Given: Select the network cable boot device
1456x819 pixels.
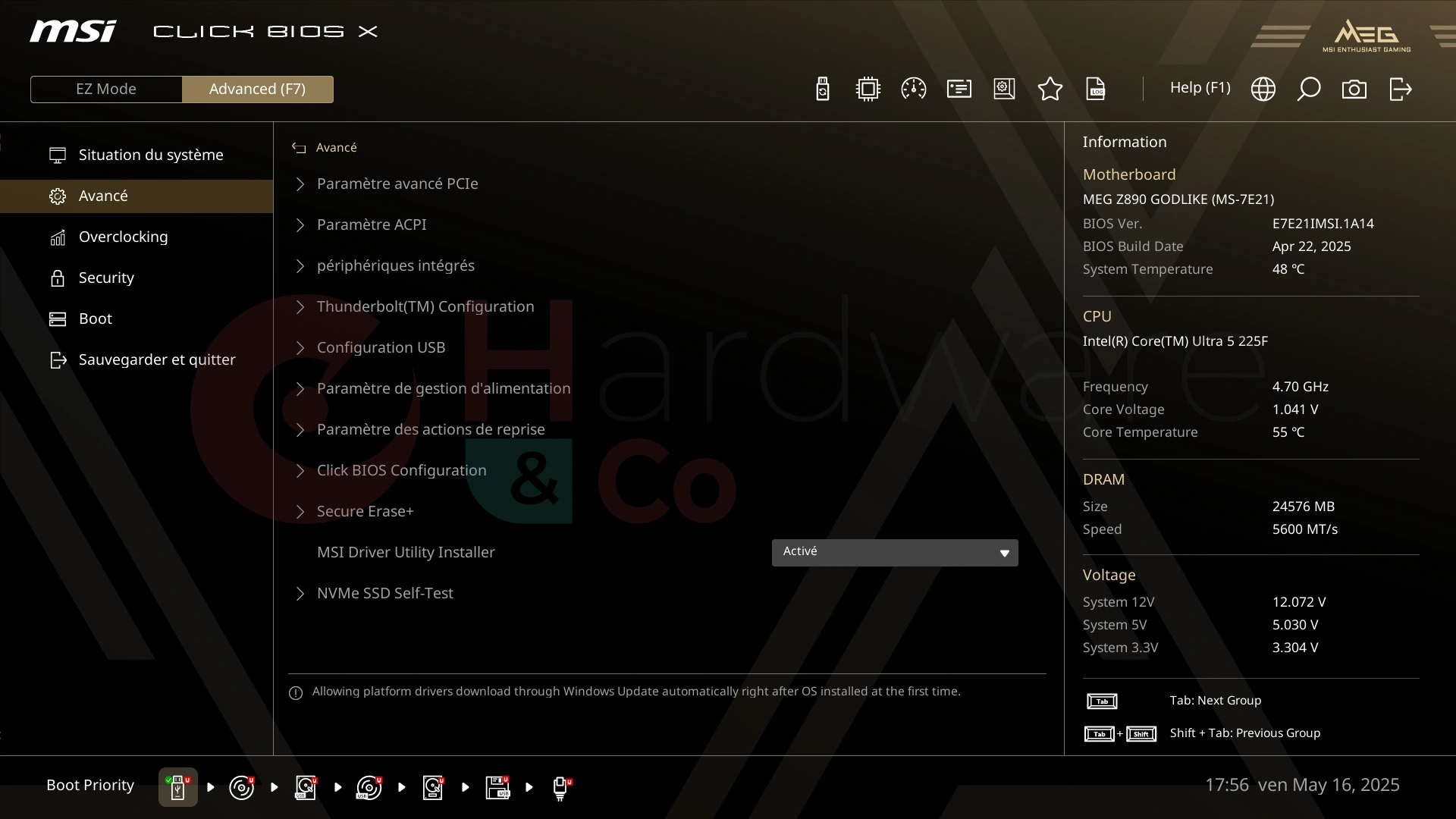Looking at the screenshot, I should coord(561,788).
